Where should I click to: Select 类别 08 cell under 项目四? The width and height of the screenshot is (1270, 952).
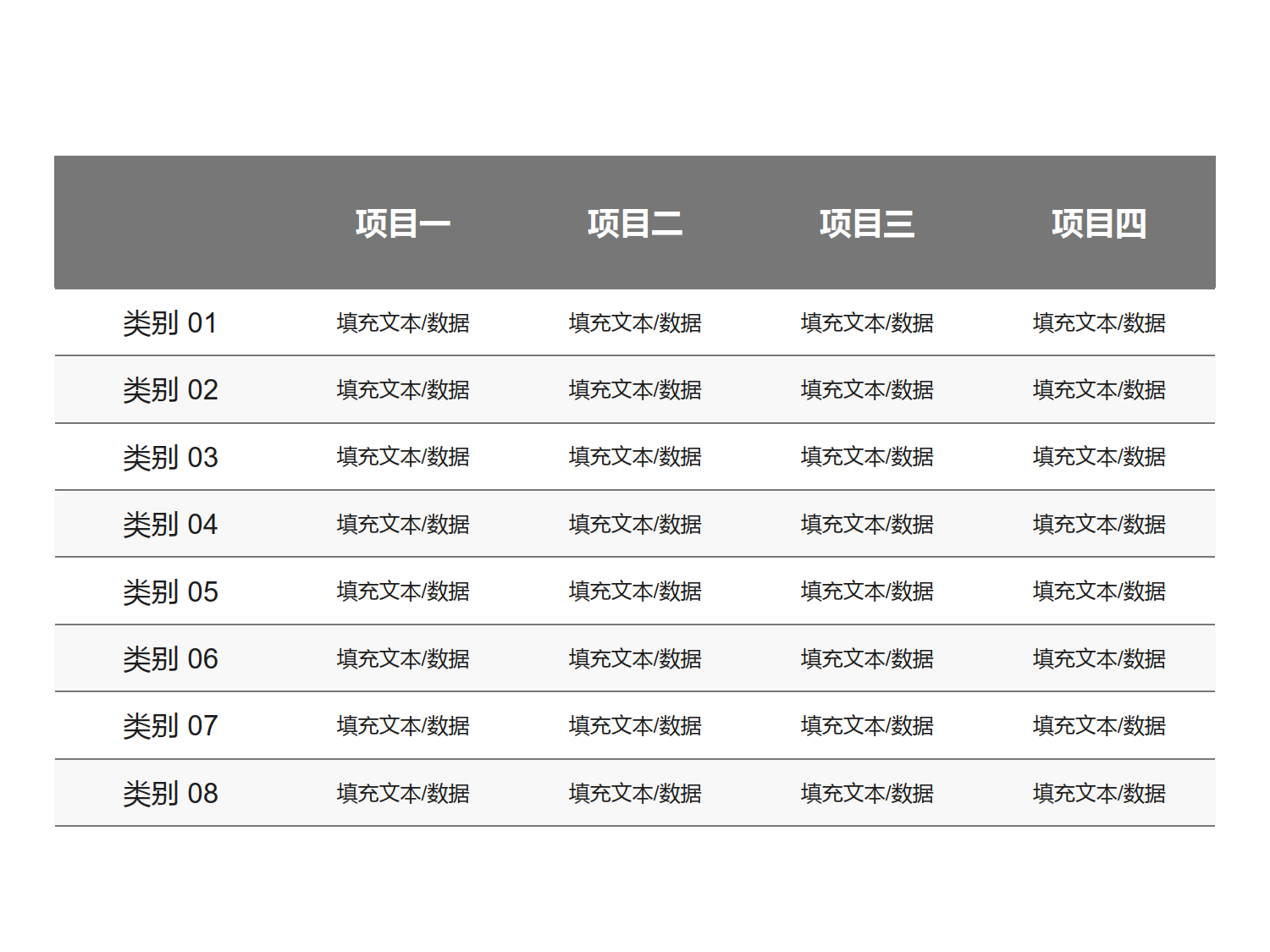pyautogui.click(x=1099, y=793)
